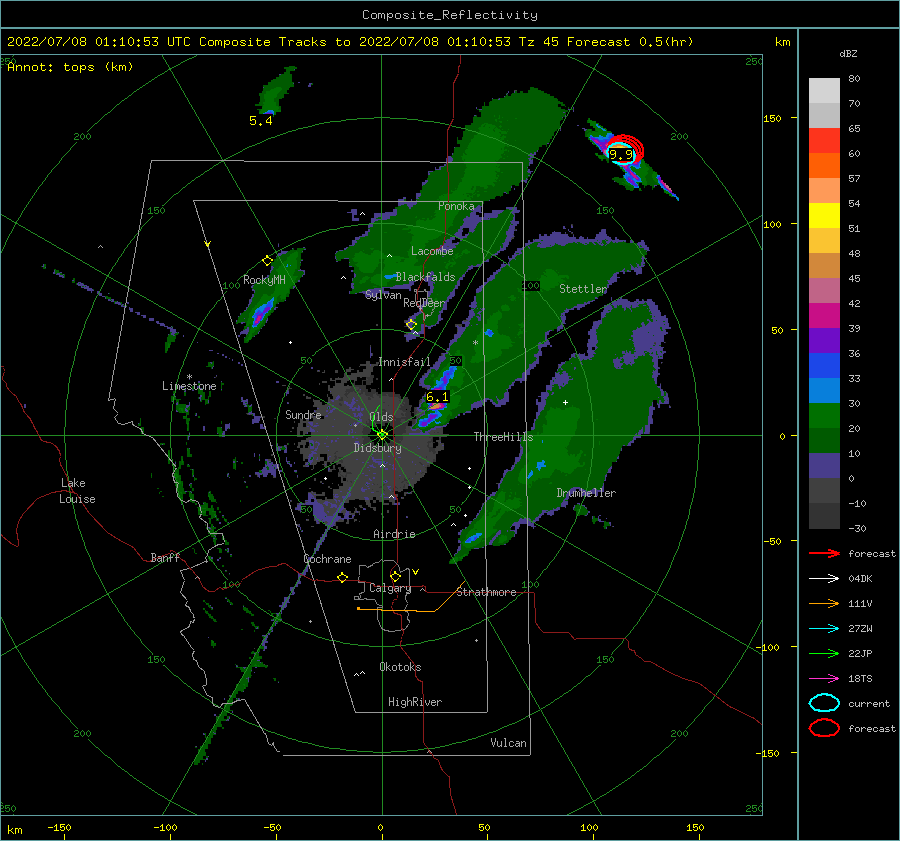Screen dimensions: 900x841
Task: Click the 18TS legend label
Action: pos(860,679)
